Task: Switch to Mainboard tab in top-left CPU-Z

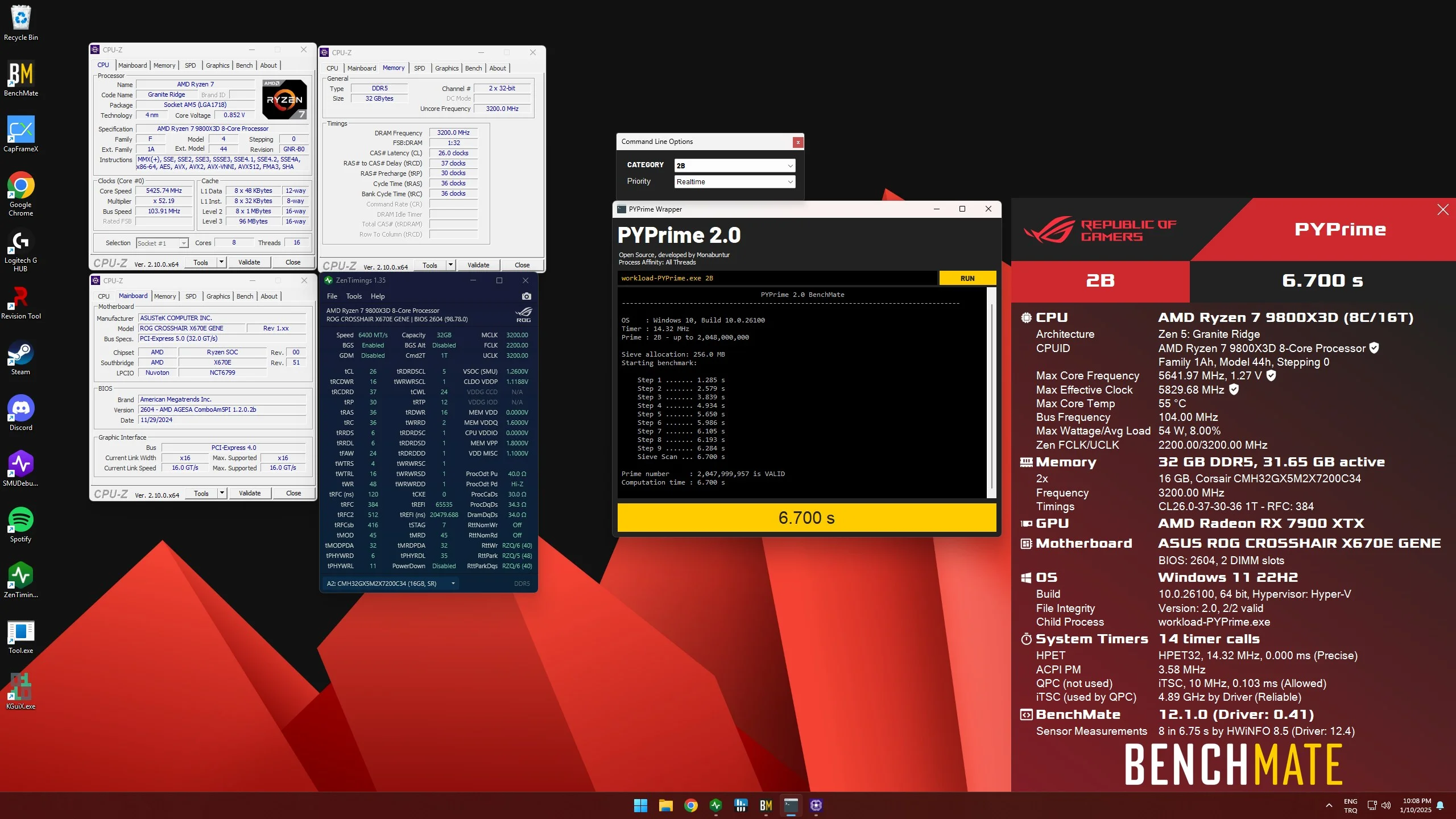Action: [133, 65]
